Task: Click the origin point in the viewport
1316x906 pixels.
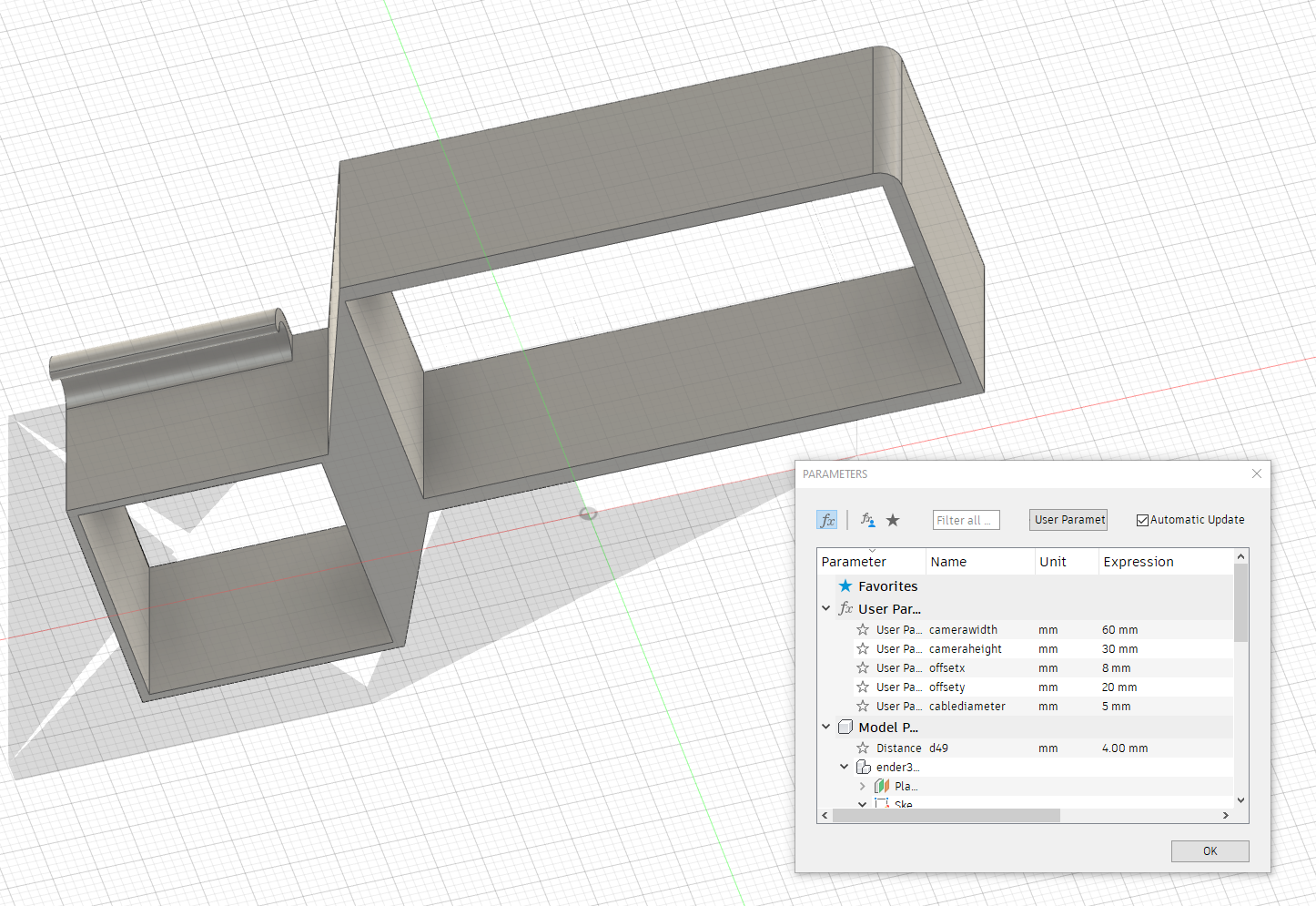Action: (589, 514)
